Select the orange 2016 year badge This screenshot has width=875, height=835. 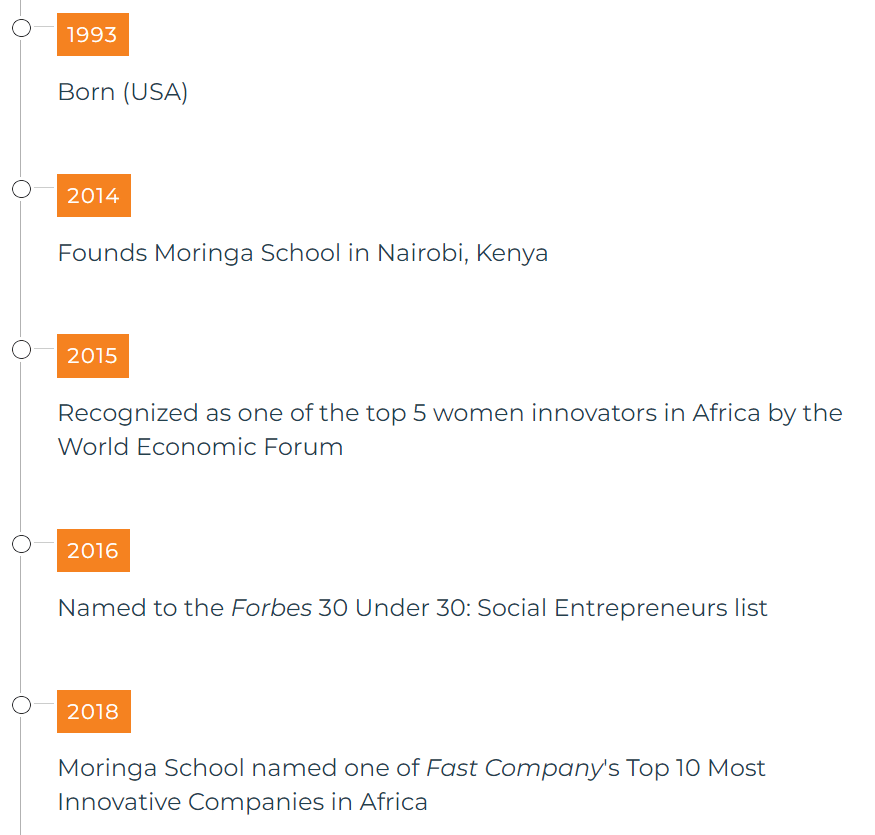[93, 550]
